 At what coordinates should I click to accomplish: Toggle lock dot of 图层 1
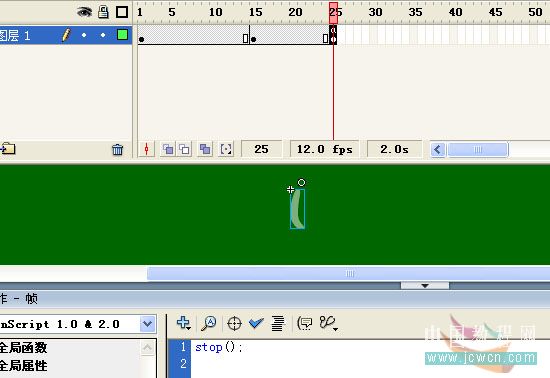[103, 35]
